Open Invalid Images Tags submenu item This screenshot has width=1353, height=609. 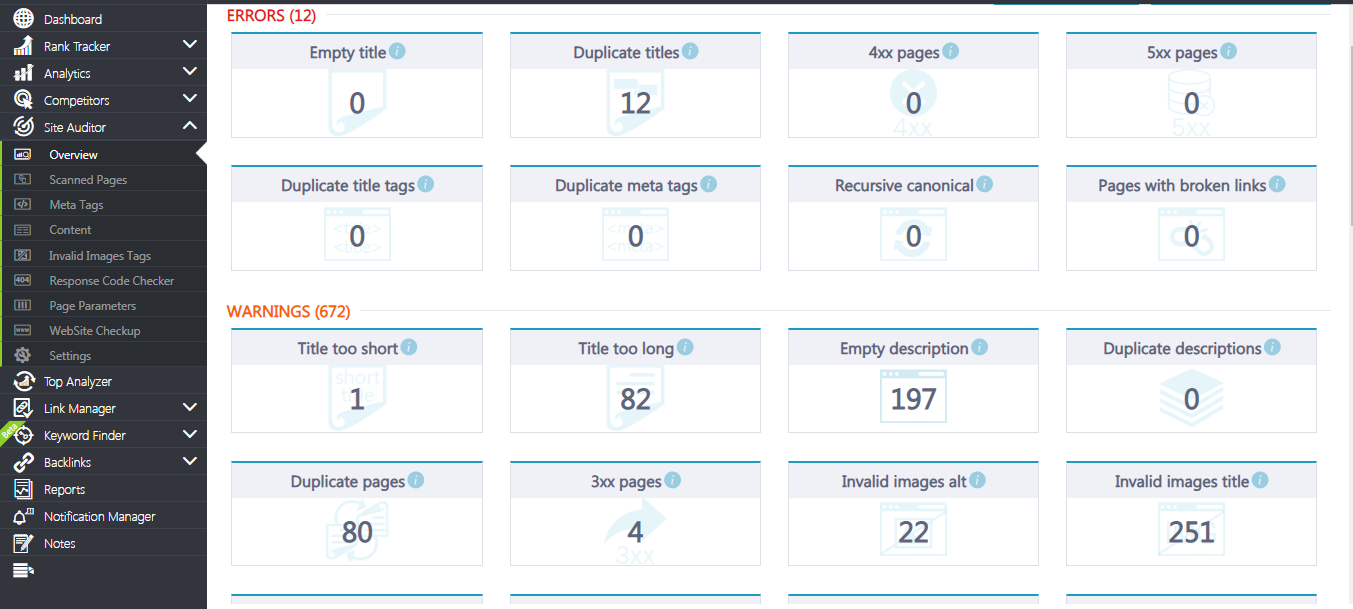click(103, 255)
